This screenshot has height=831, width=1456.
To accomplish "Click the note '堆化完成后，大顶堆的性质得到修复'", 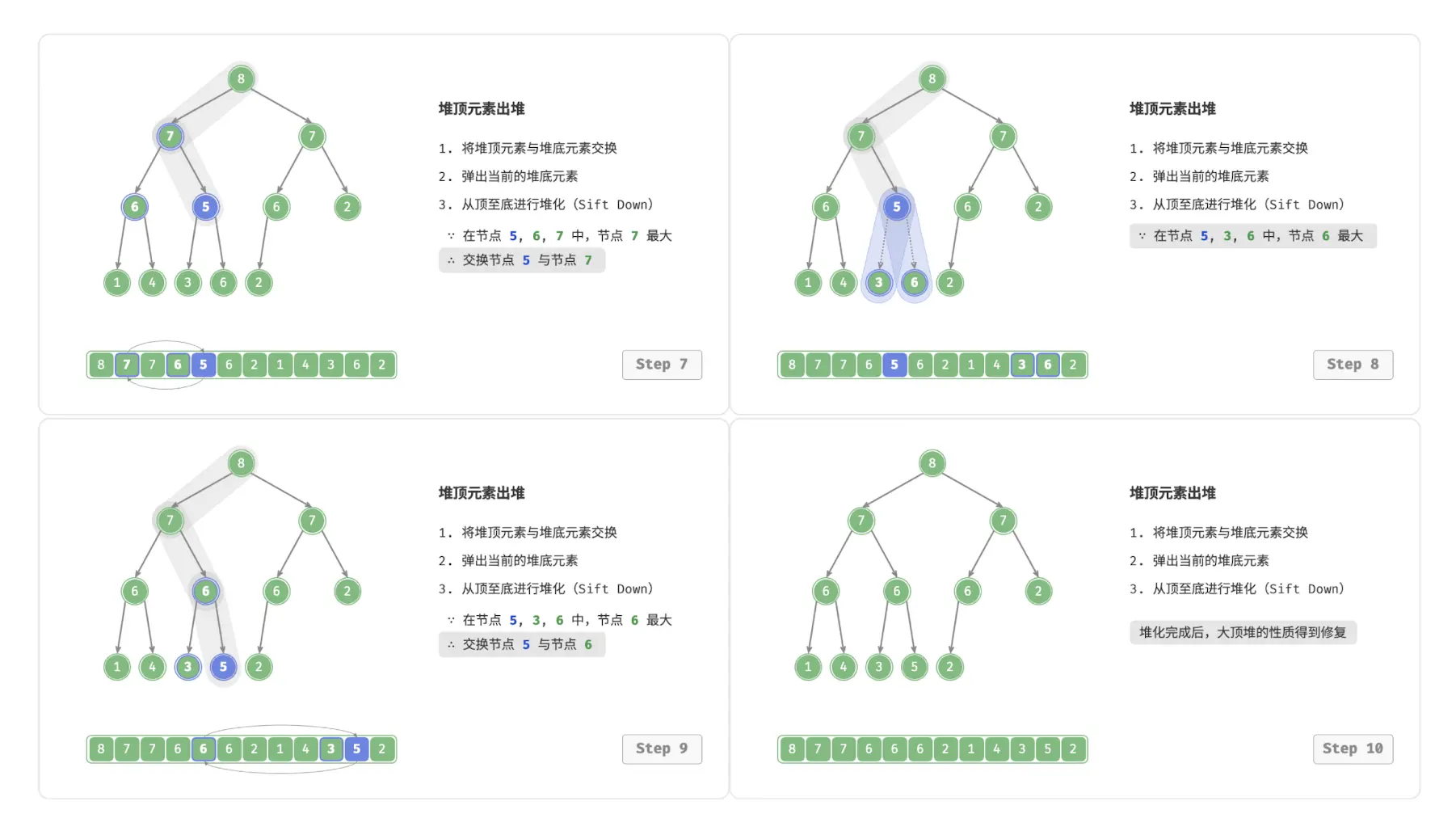I will (x=1243, y=632).
